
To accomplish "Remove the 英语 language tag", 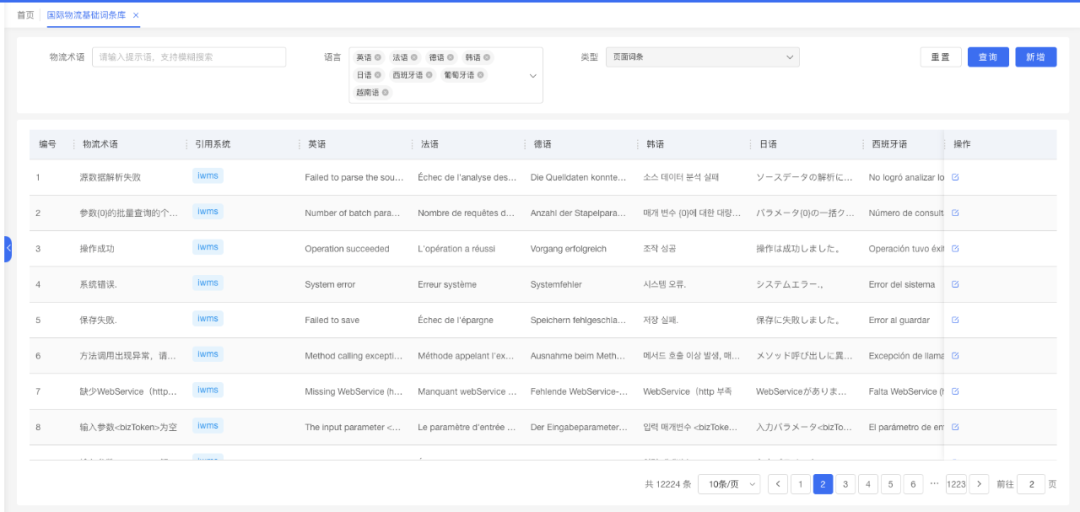I will (x=377, y=57).
